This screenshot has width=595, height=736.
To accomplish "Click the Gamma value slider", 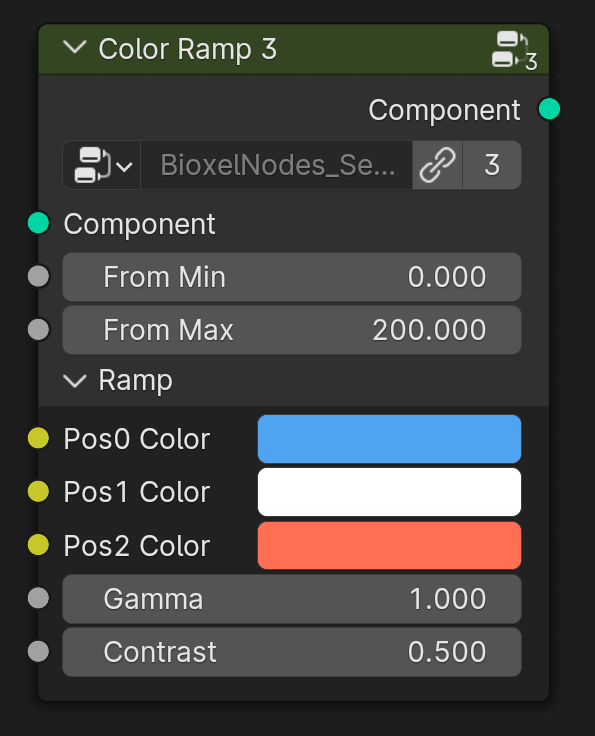I will pyautogui.click(x=292, y=599).
